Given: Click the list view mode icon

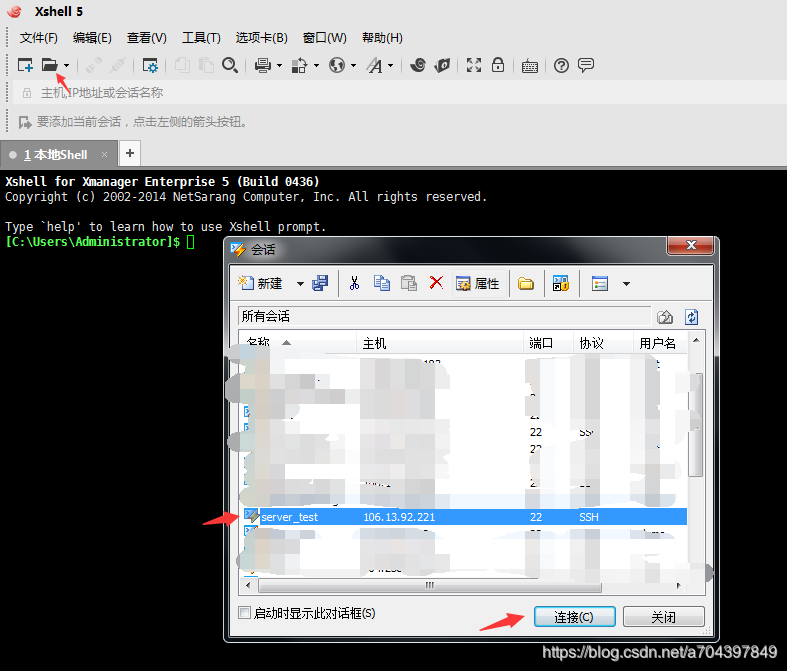Looking at the screenshot, I should (600, 284).
